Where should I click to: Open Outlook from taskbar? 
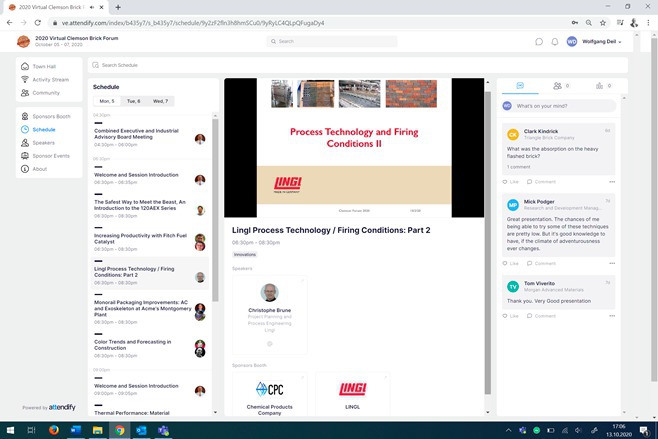141,430
